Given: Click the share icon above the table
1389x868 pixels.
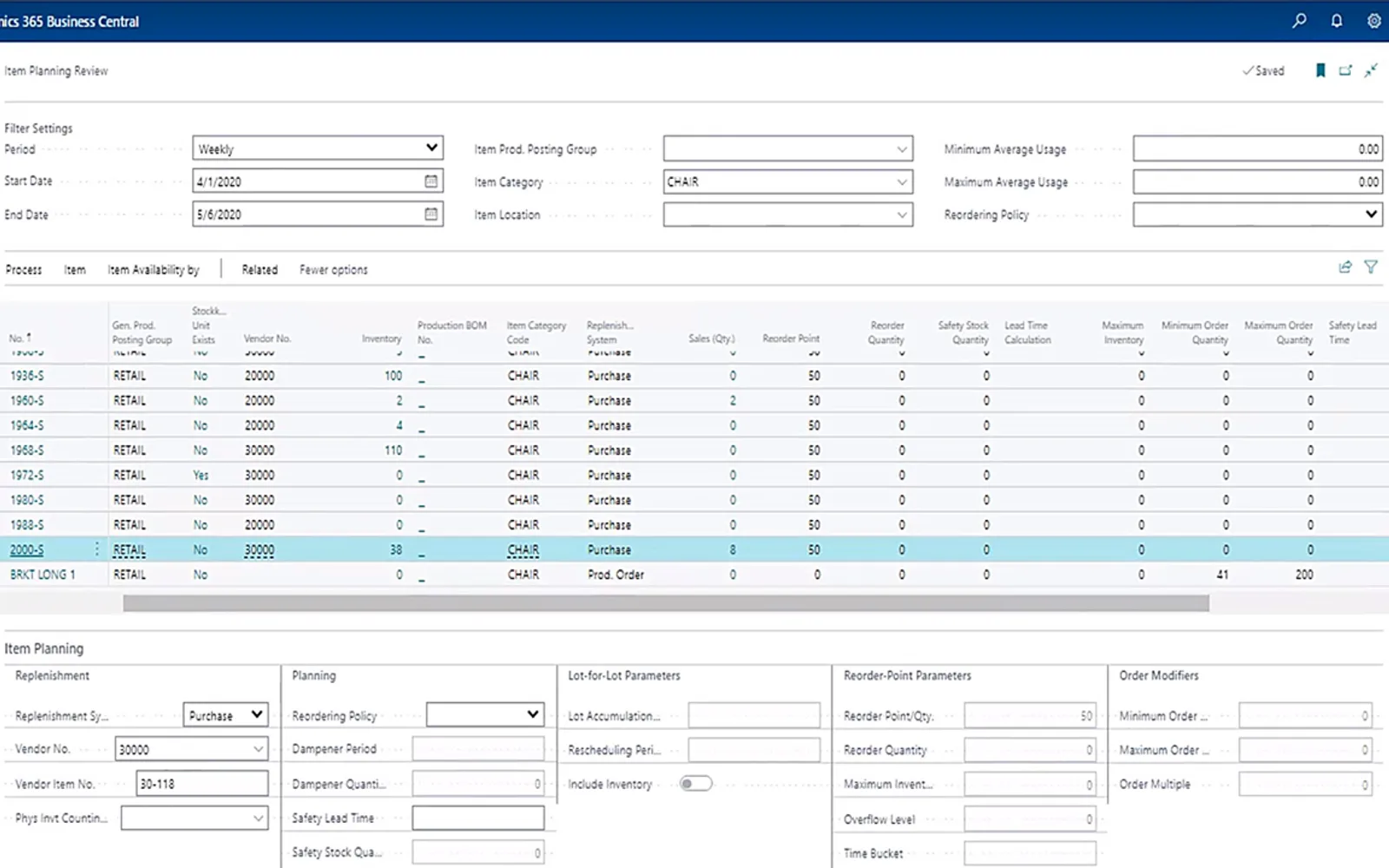Looking at the screenshot, I should [x=1346, y=267].
